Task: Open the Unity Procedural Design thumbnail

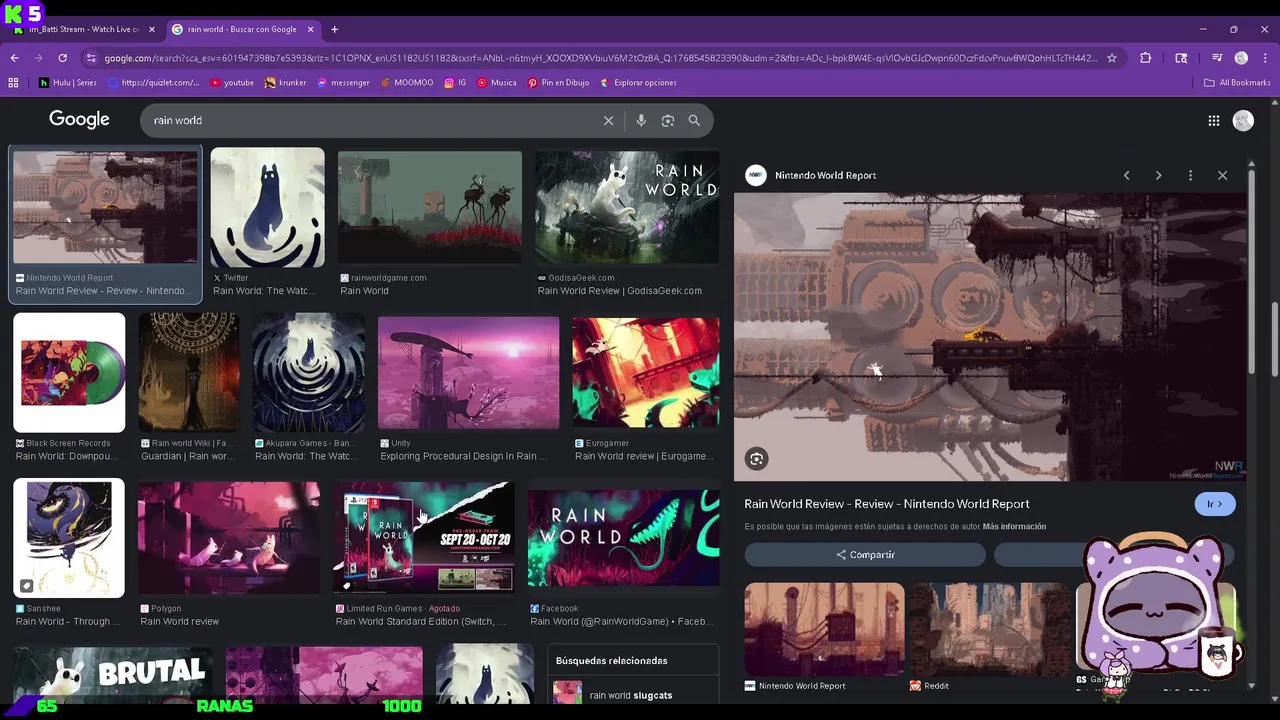Action: tap(468, 372)
